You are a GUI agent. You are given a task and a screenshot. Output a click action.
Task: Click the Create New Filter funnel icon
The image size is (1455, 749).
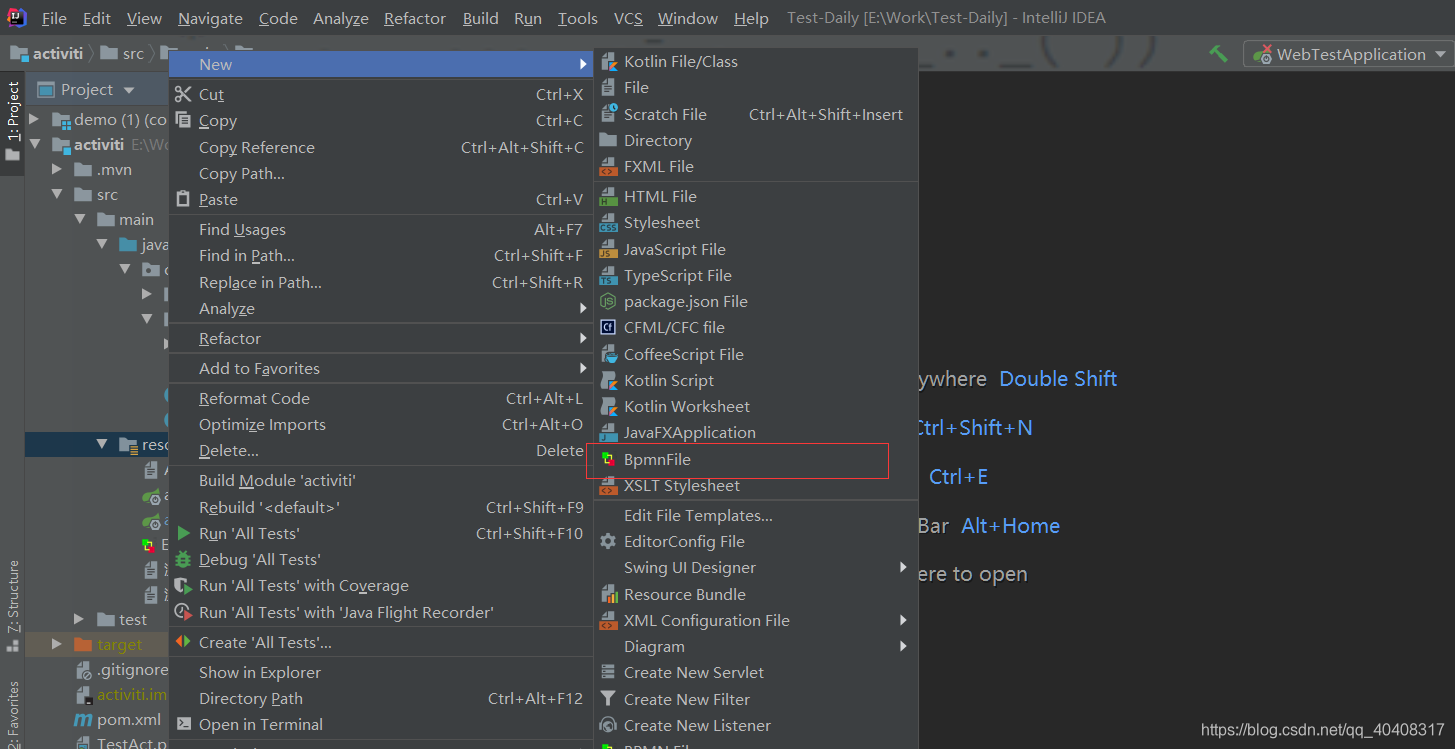point(608,700)
